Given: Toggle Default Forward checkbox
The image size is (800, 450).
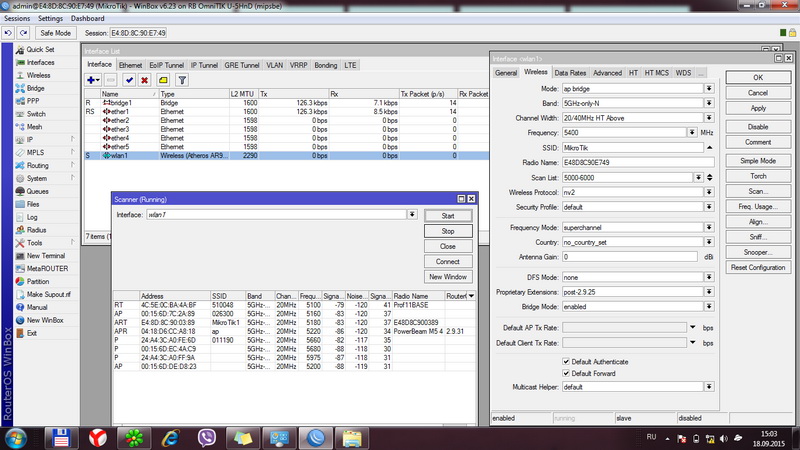Looking at the screenshot, I should [x=566, y=373].
